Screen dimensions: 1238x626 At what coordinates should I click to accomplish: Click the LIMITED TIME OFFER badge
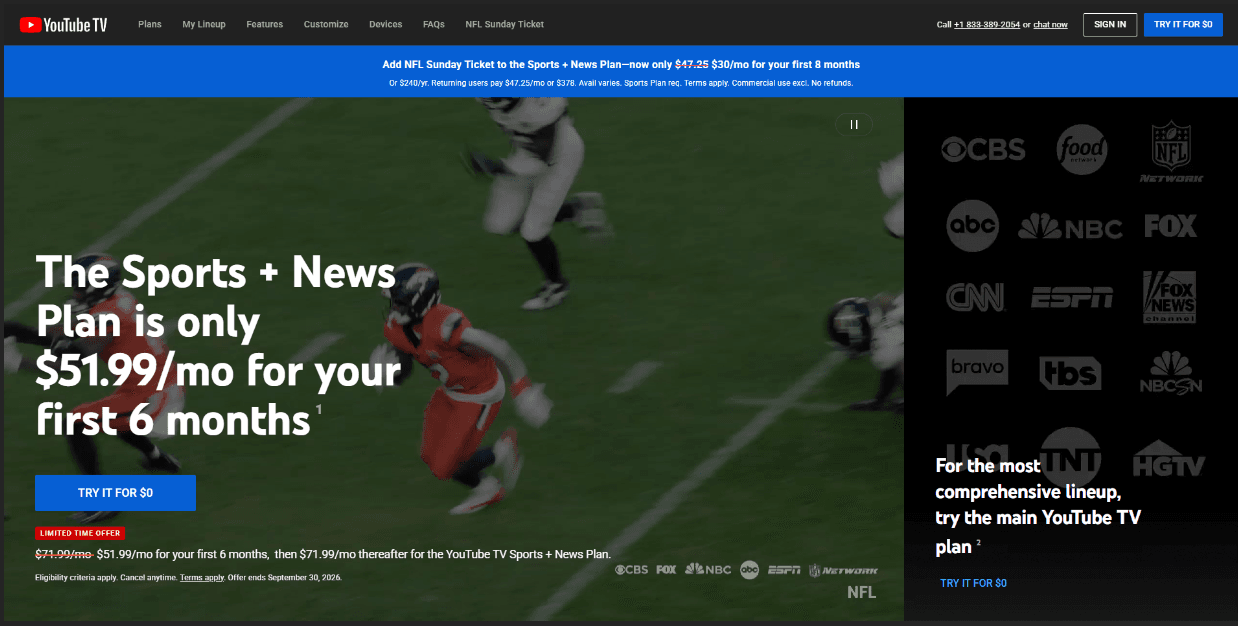tap(80, 533)
